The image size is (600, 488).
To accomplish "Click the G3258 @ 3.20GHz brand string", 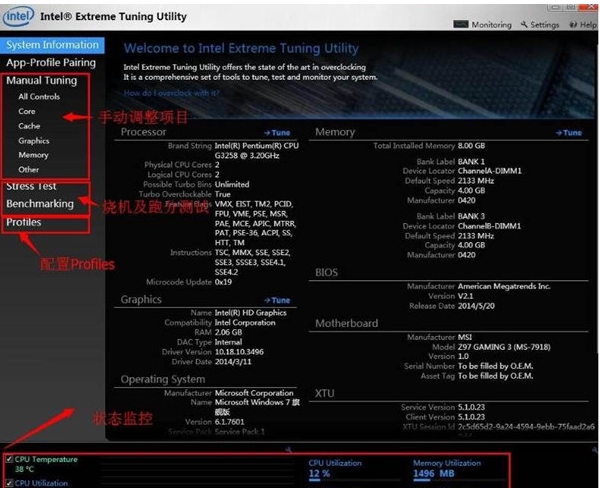I will tap(247, 155).
